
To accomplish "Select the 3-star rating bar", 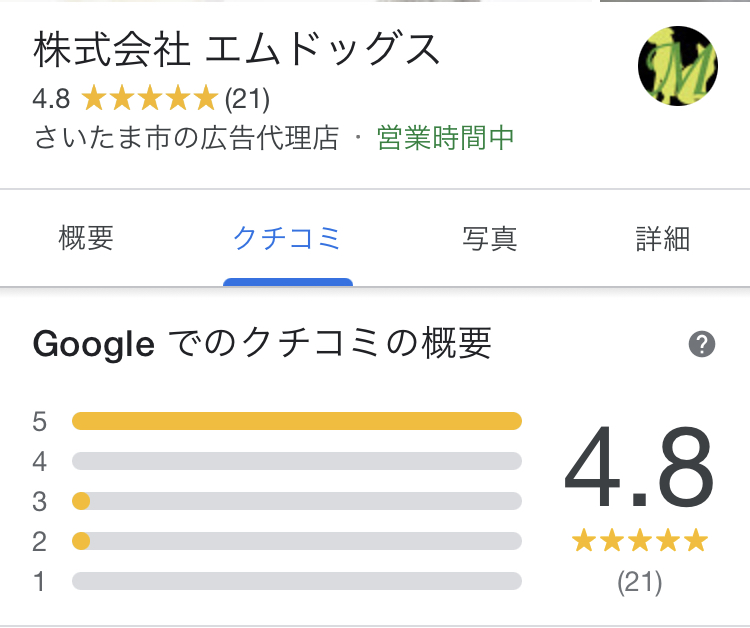I will click(x=297, y=501).
